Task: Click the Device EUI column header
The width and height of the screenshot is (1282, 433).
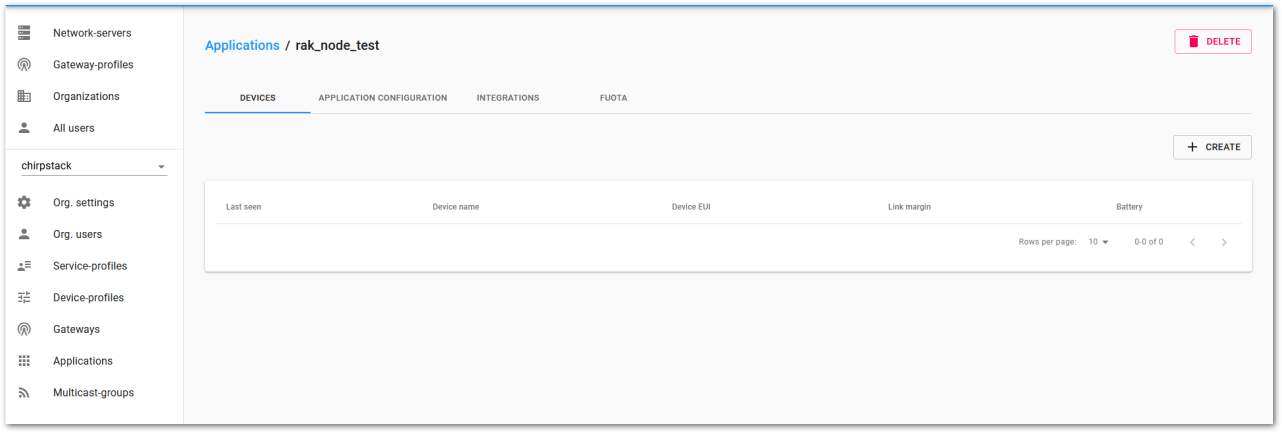Action: click(x=691, y=207)
